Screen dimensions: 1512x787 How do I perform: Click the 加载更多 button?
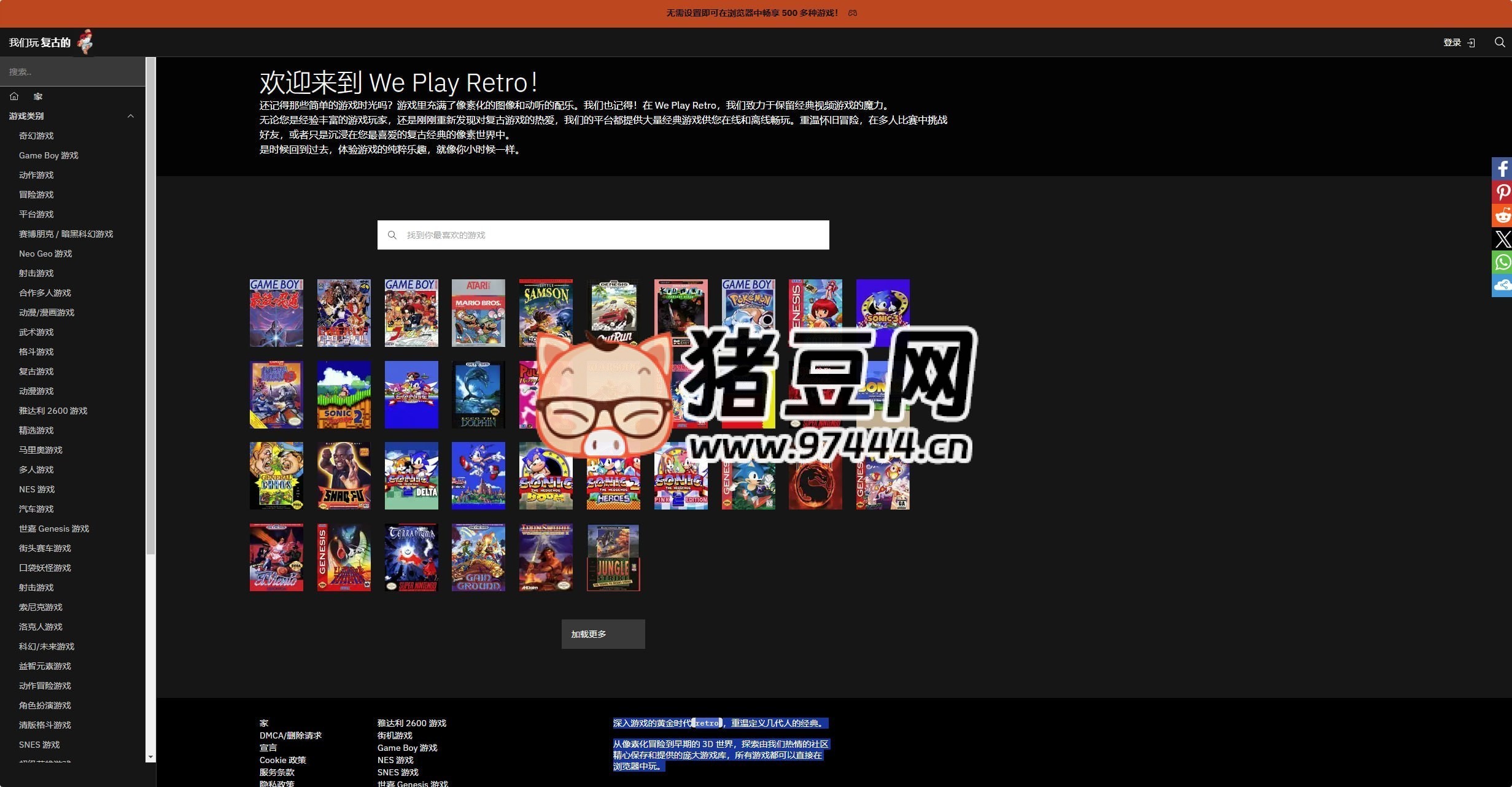(602, 634)
